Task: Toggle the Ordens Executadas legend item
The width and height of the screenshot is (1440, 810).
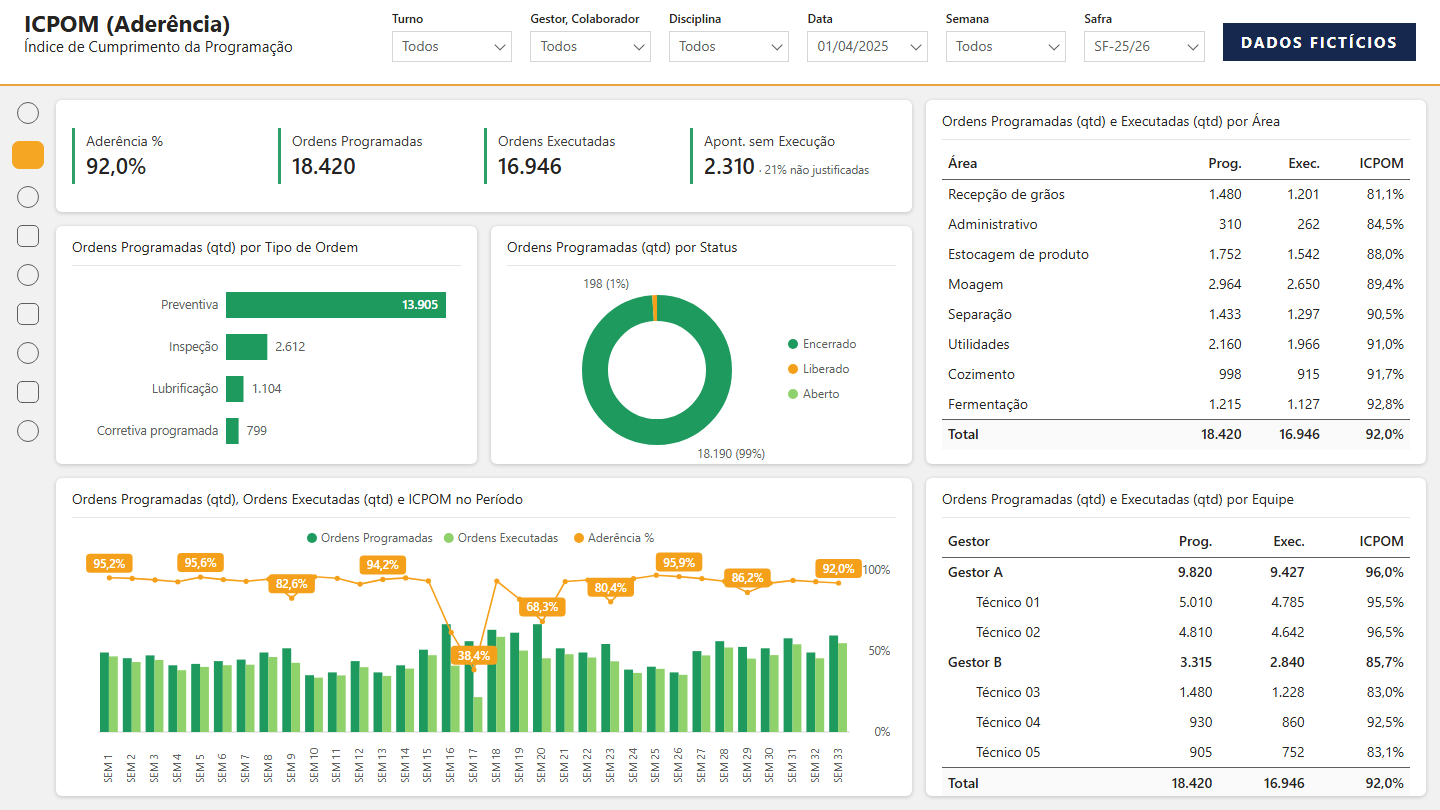Action: point(501,538)
